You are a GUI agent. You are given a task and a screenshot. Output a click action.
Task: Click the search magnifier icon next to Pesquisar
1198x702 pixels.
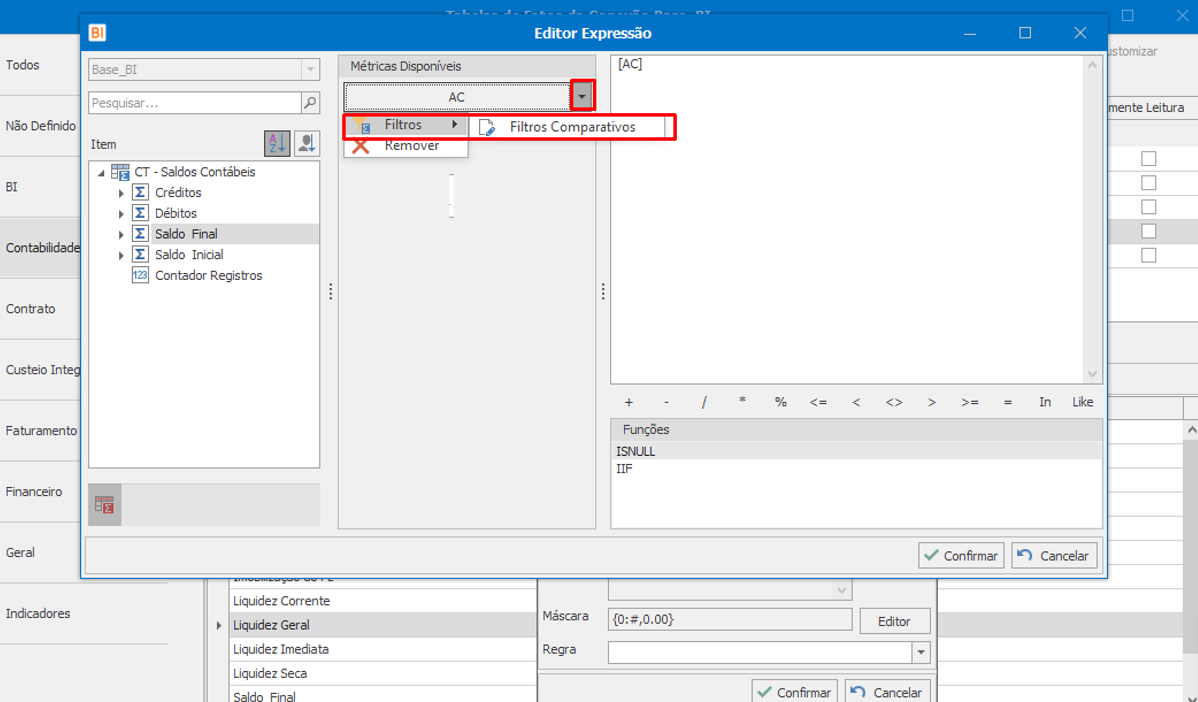click(310, 102)
